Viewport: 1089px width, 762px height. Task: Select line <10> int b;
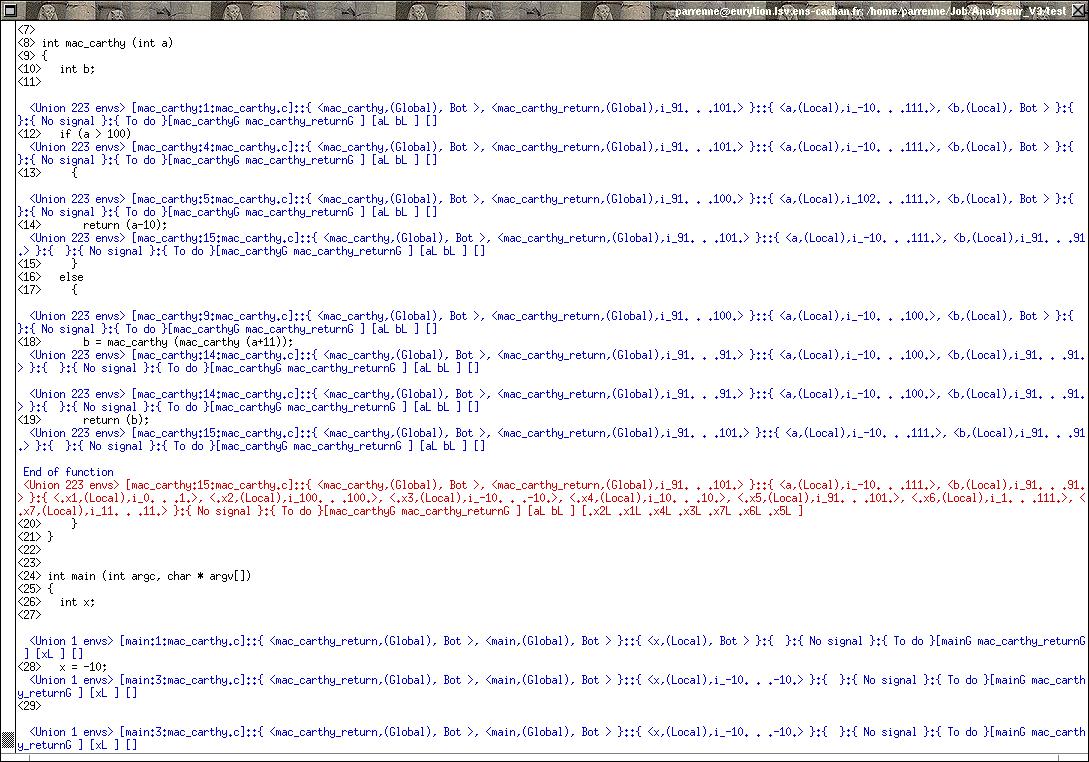(x=56, y=69)
